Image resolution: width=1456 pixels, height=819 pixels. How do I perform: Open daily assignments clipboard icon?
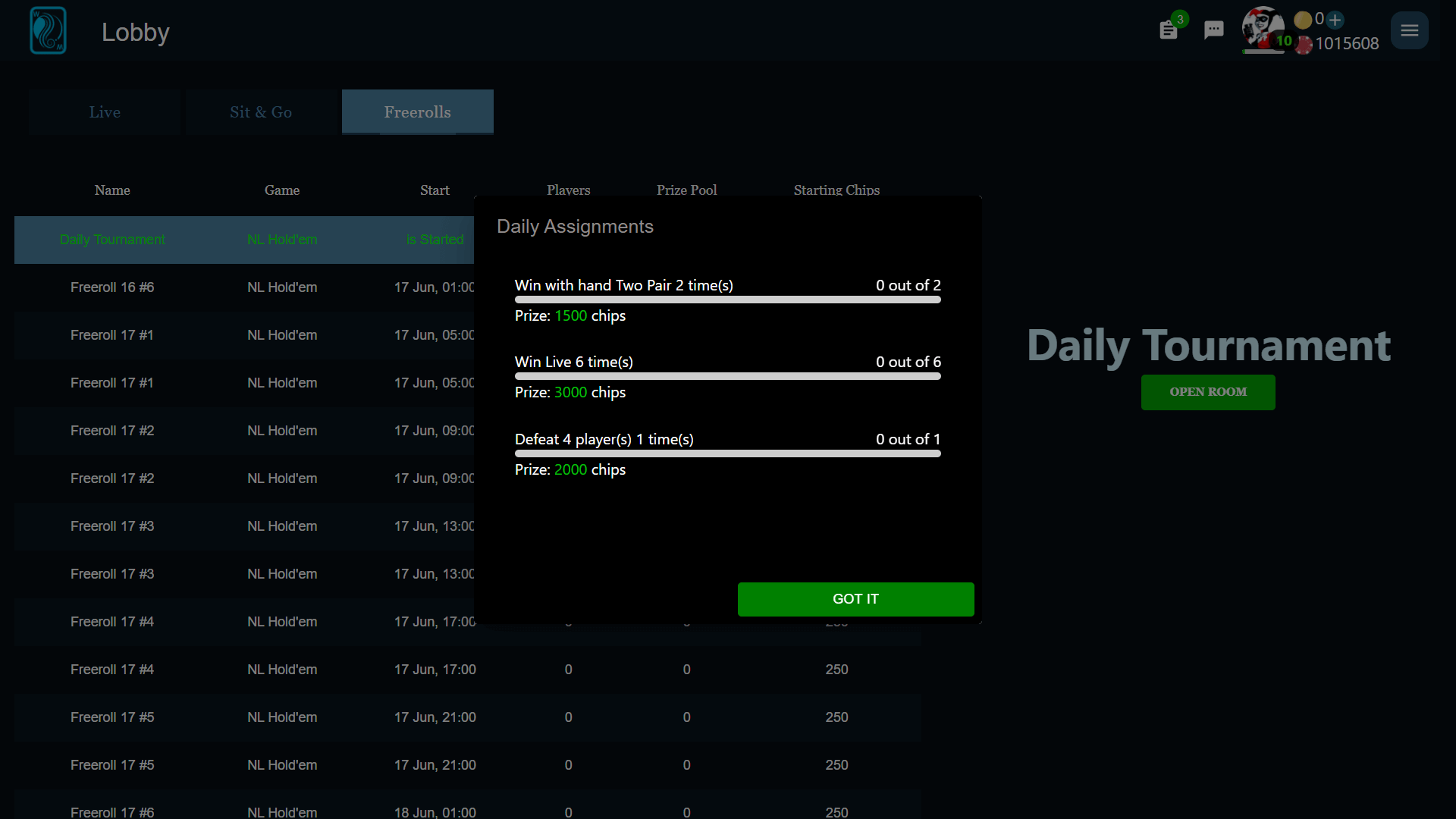pyautogui.click(x=1169, y=30)
